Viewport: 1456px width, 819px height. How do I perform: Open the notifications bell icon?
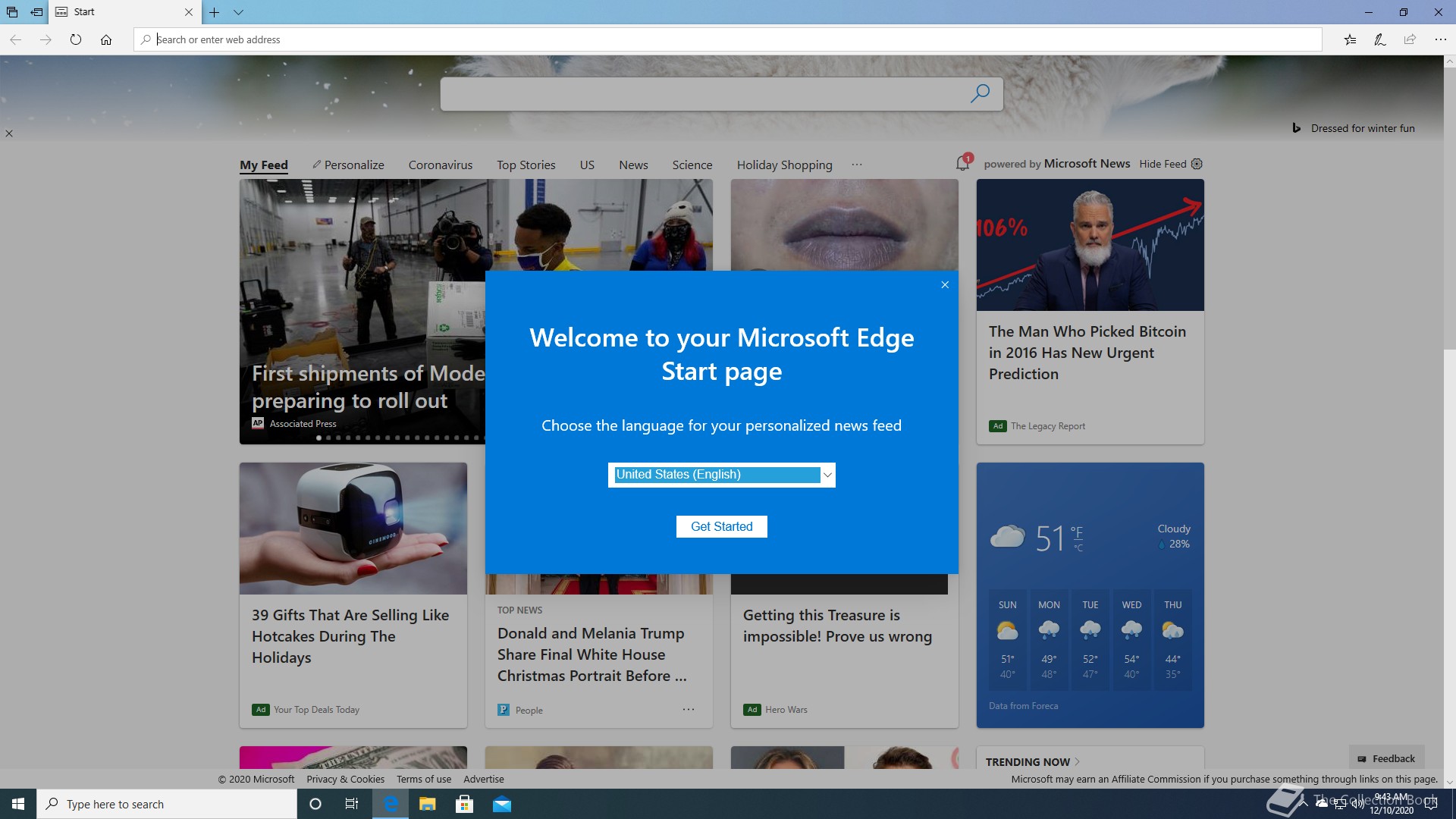(x=962, y=163)
